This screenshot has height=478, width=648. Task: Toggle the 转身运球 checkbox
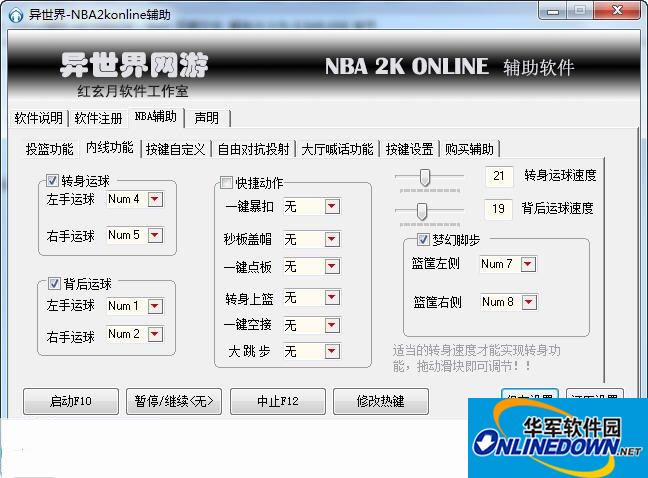click(52, 181)
